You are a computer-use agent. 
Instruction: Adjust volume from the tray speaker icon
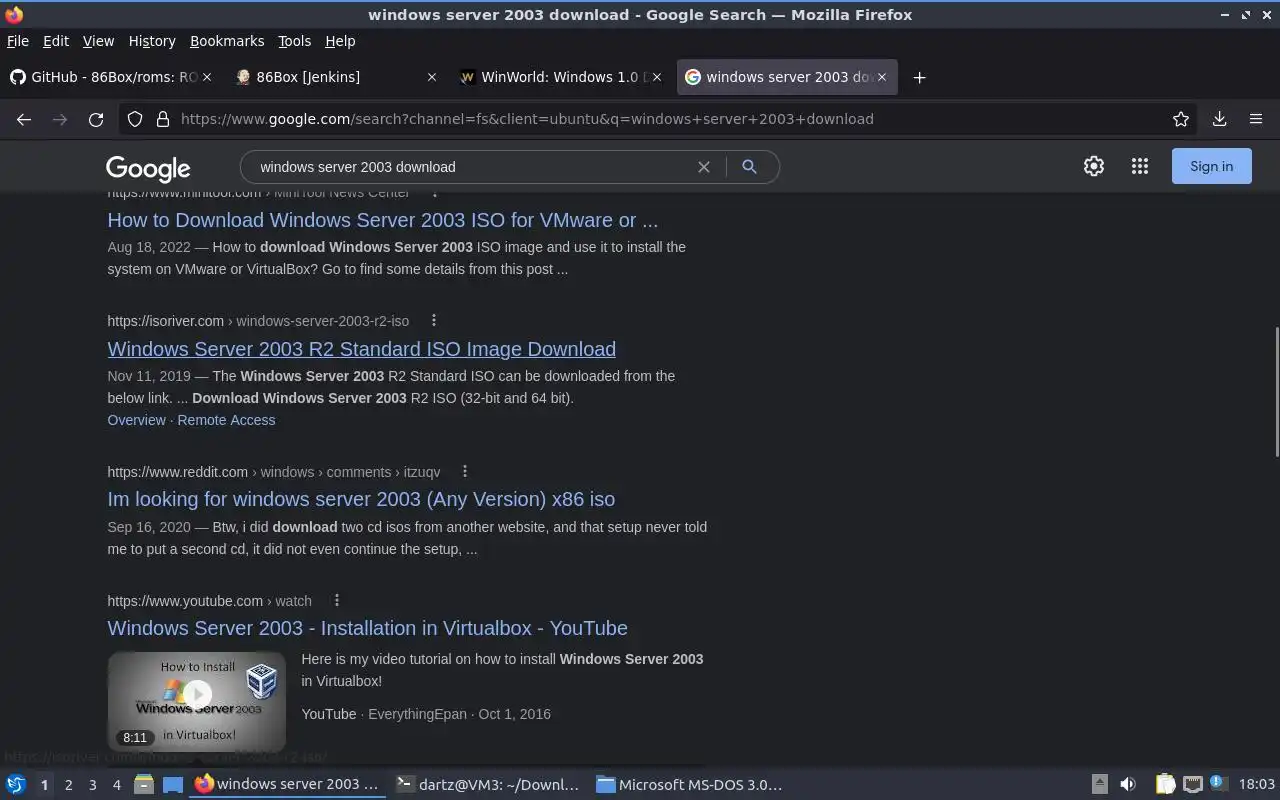pos(1128,784)
